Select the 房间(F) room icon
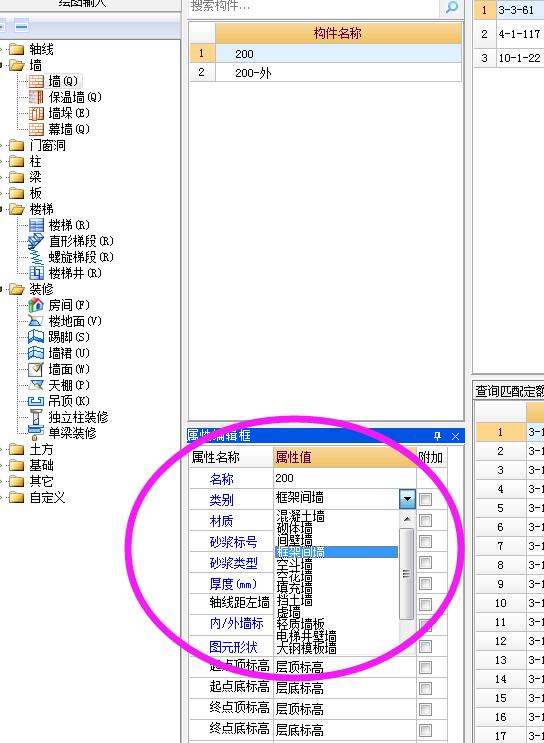Screen dimensions: 544x743 click(x=36, y=305)
